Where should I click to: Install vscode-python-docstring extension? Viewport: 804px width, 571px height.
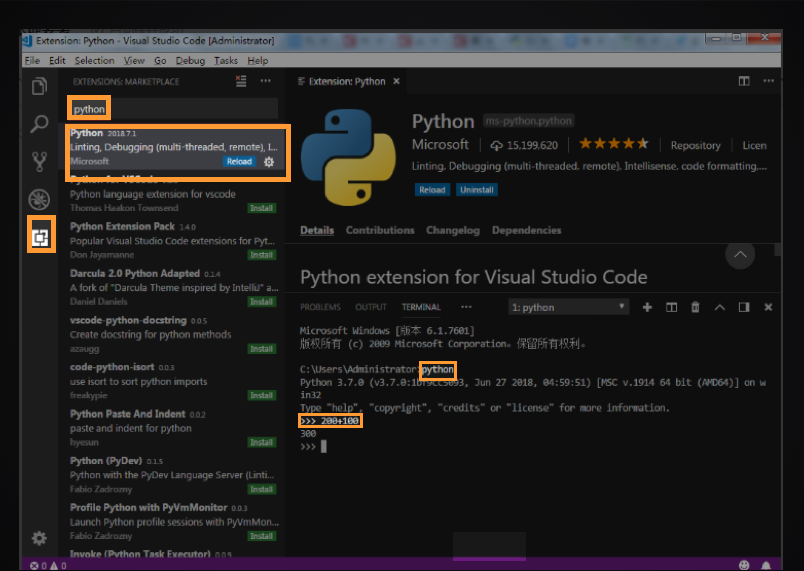tap(262, 349)
